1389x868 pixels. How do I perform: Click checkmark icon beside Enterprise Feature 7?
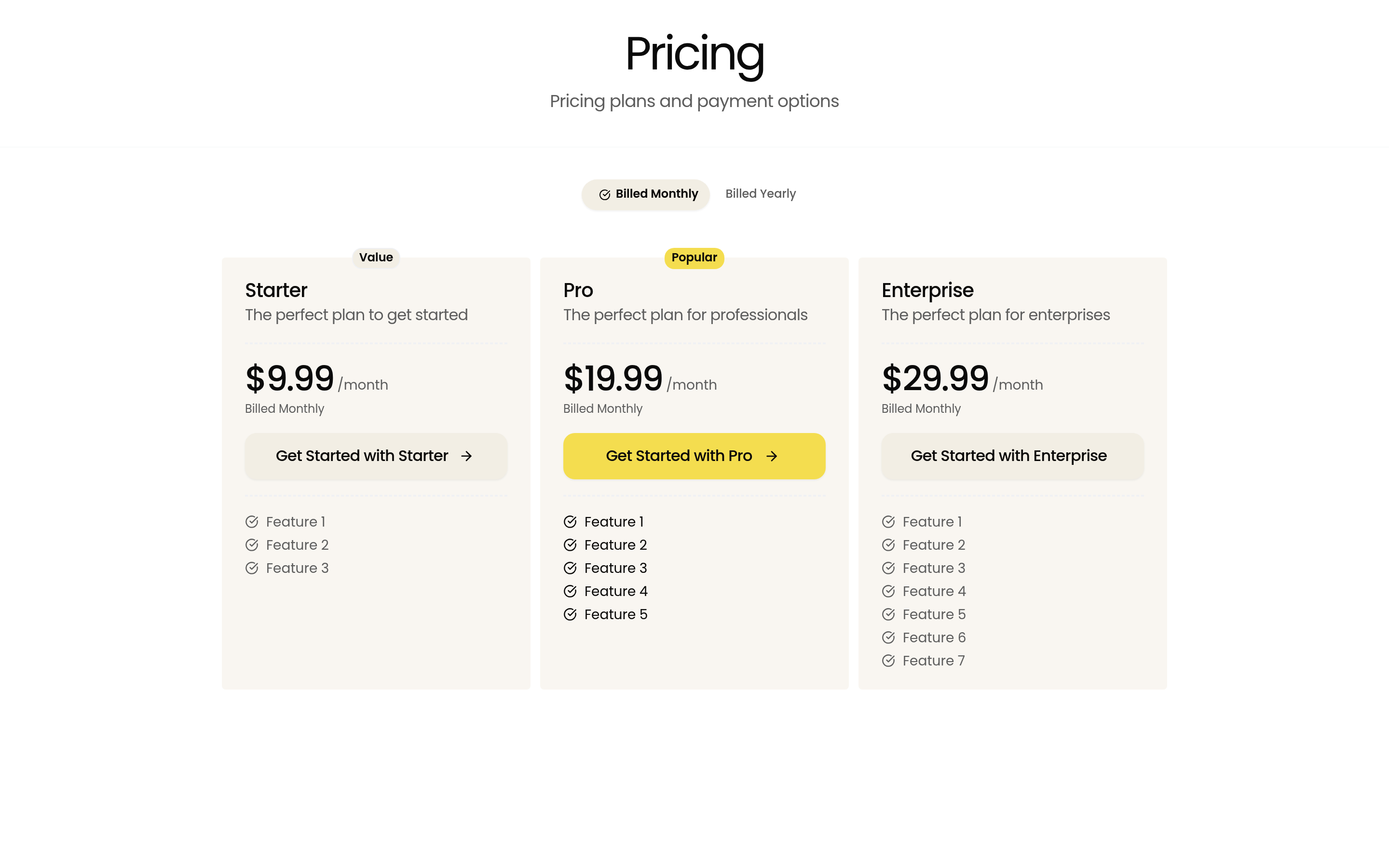tap(888, 661)
